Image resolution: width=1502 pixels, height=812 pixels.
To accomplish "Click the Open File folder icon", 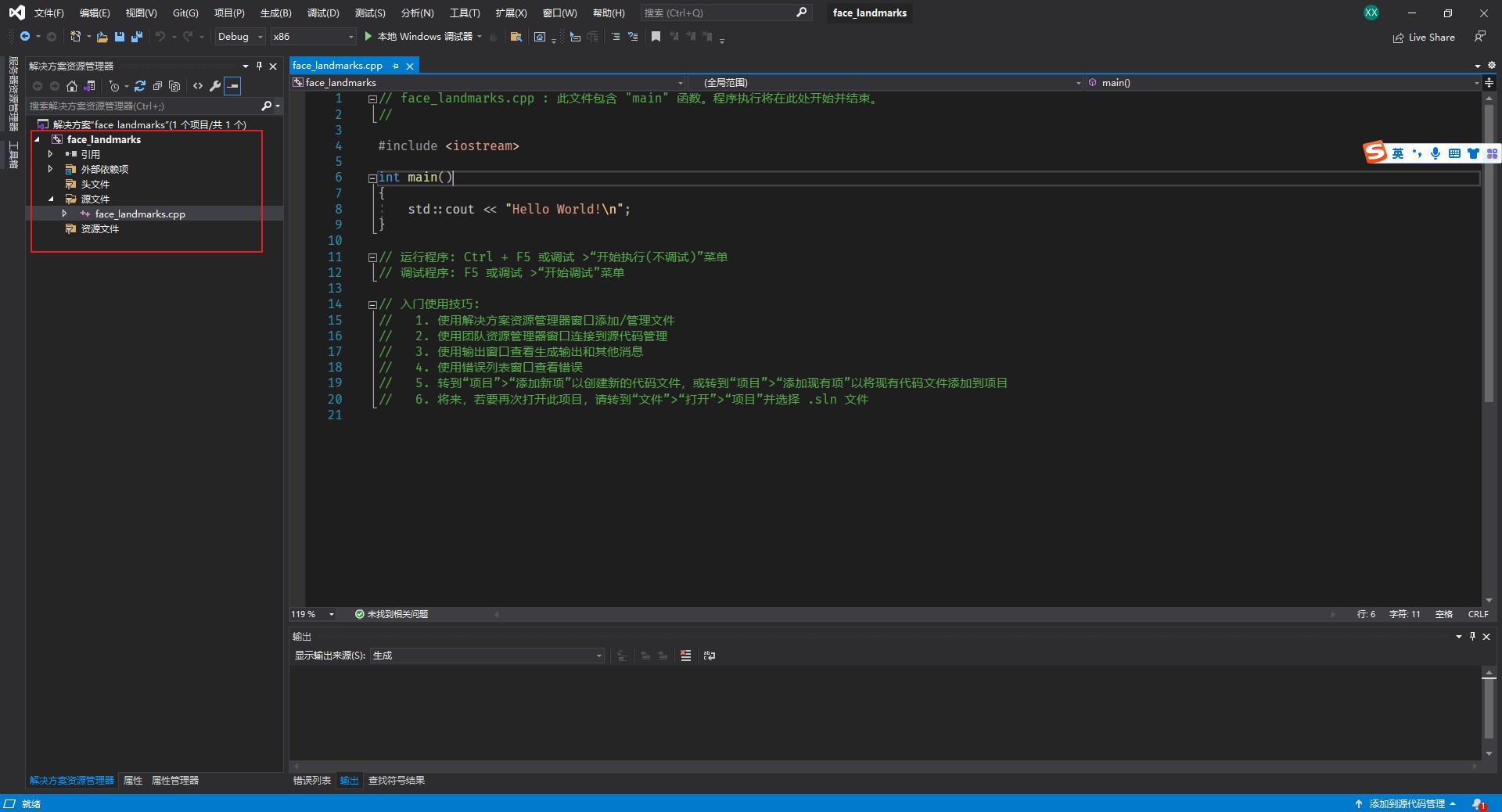I will tap(102, 37).
